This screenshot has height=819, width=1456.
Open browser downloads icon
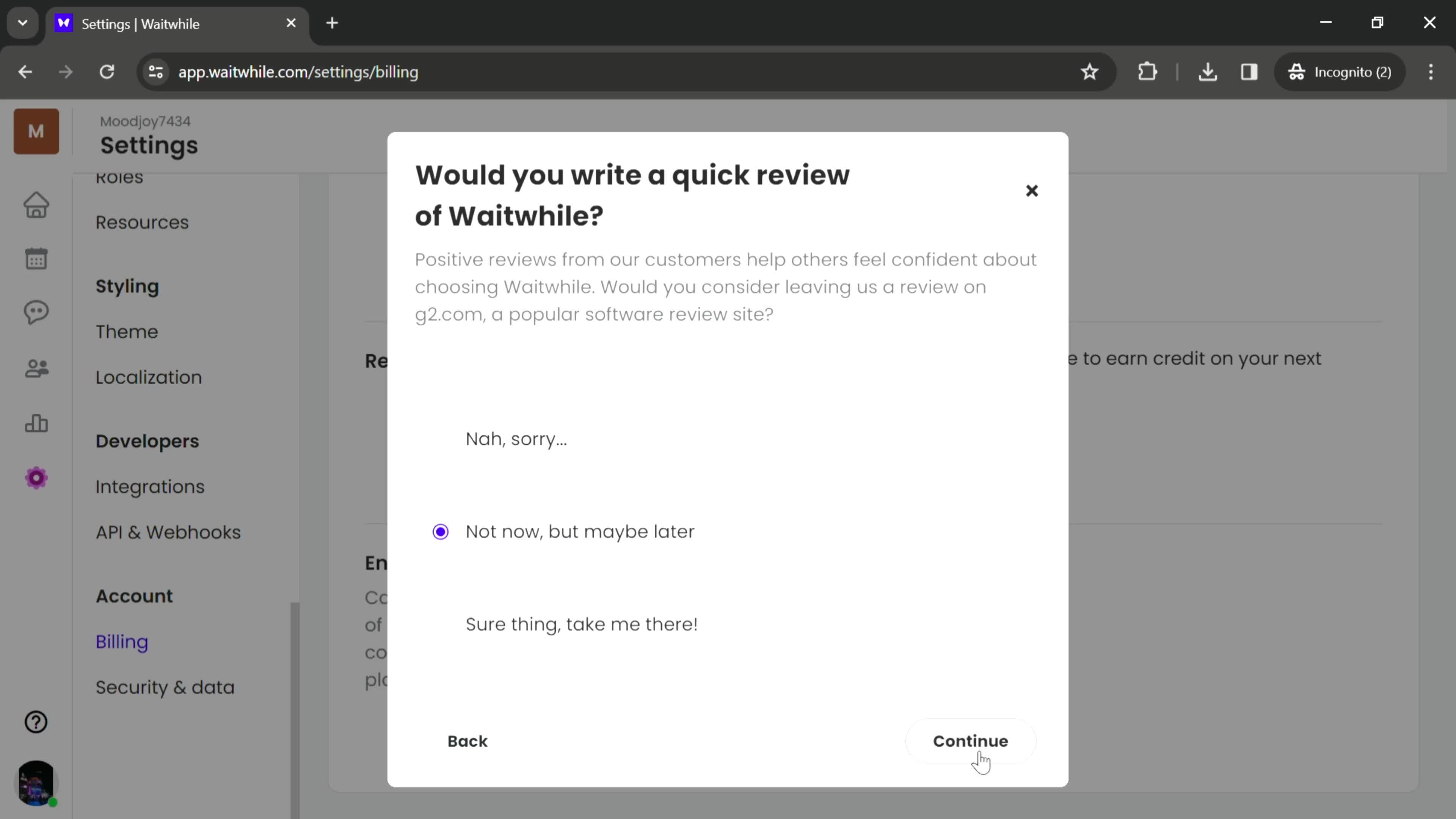click(1208, 72)
